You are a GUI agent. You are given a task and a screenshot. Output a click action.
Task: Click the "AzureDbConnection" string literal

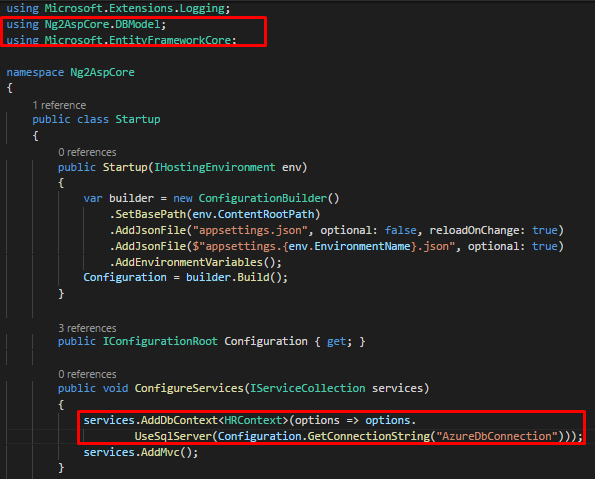click(x=497, y=436)
